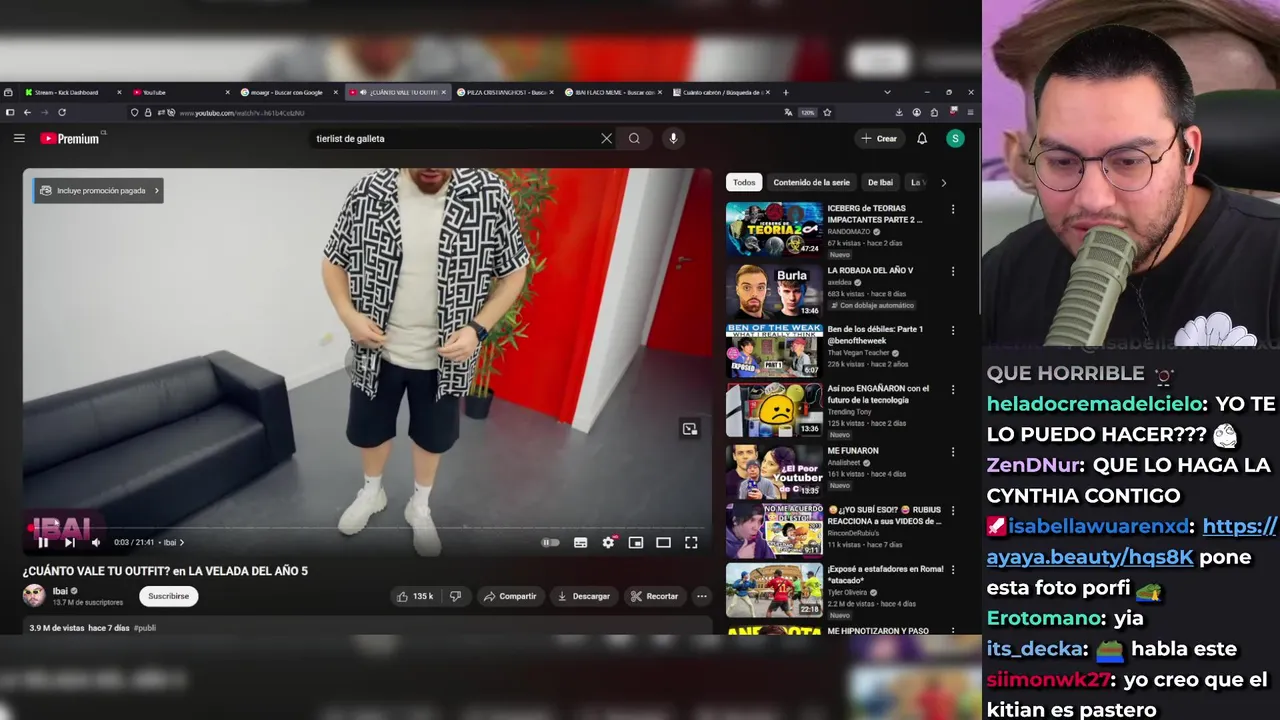Switch to the PIZZA CRISTIANGHOST browser tab
1280x720 pixels.
click(507, 92)
